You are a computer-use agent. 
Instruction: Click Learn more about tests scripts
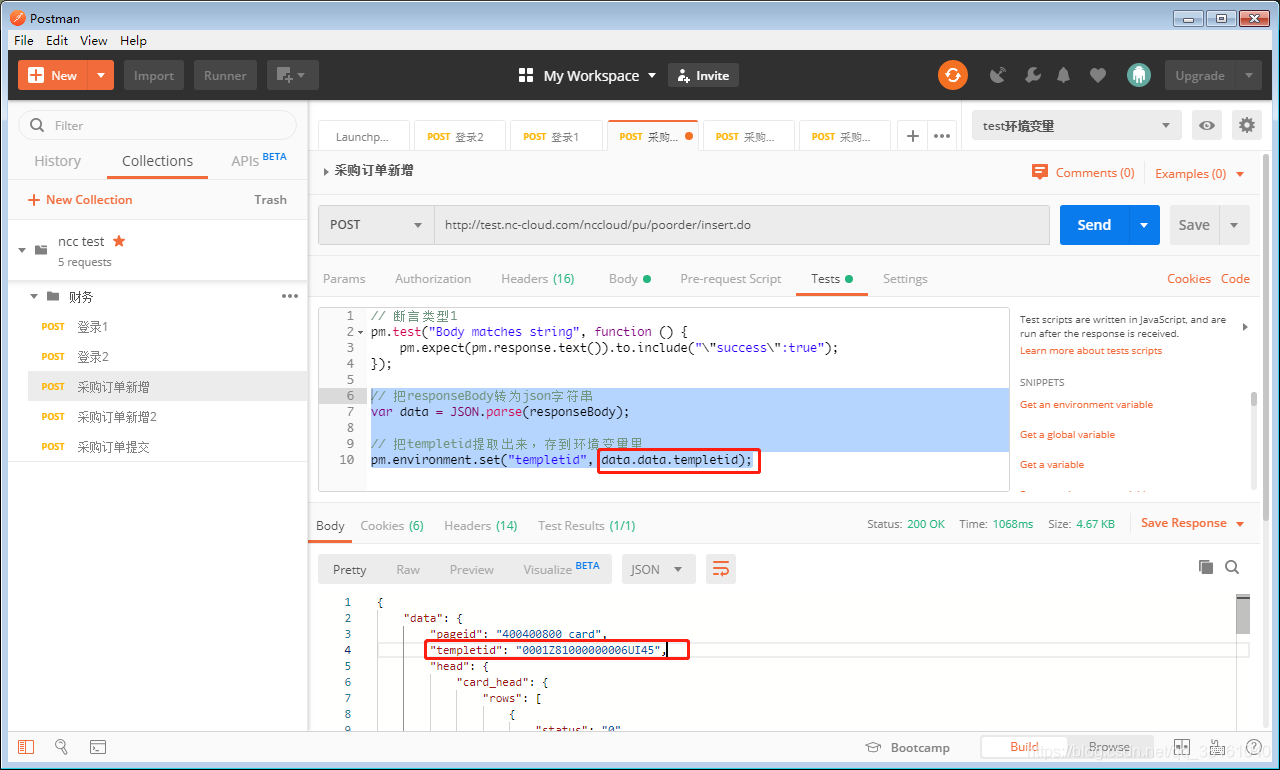tap(1091, 351)
